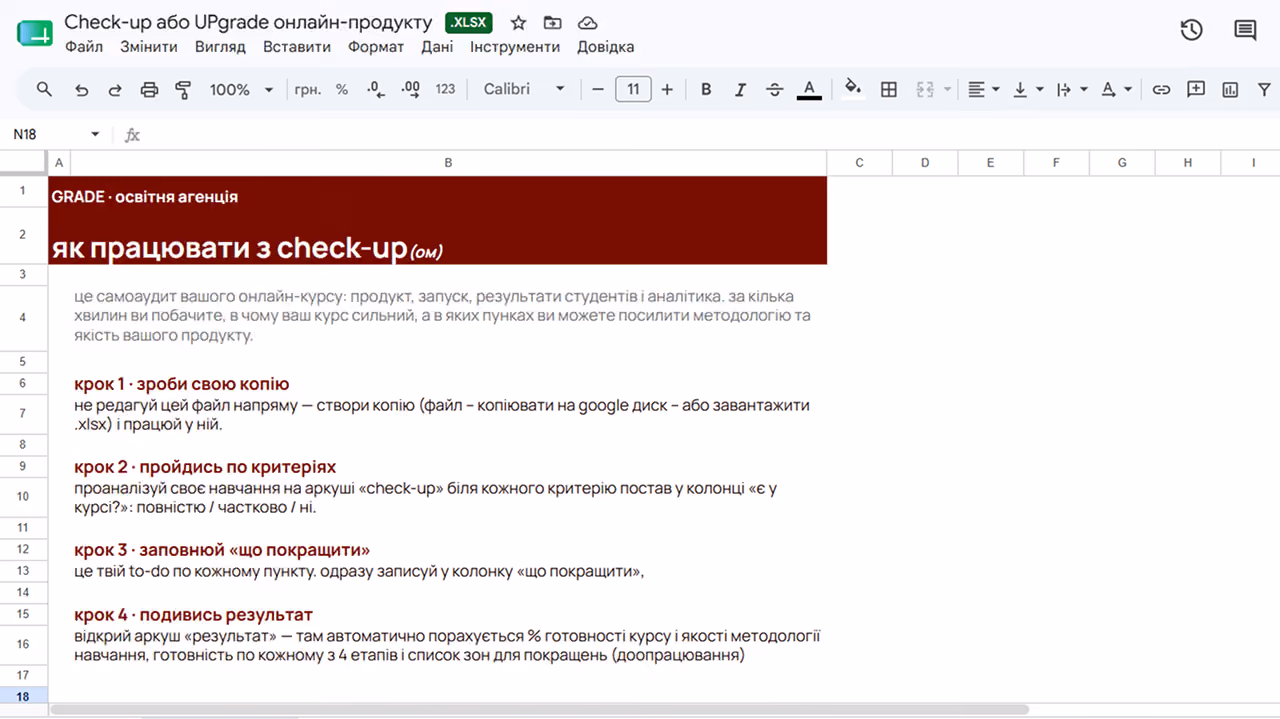Screen dimensions: 1280x719
Task: Open the Дані menu
Action: tap(437, 46)
